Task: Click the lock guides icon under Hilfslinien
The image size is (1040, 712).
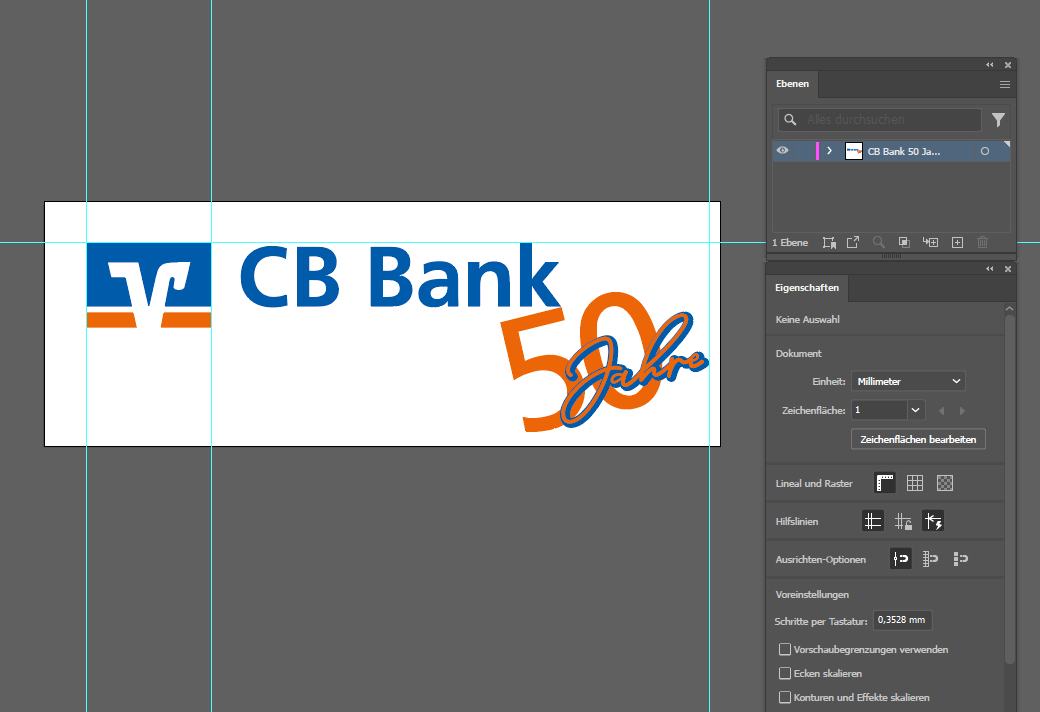Action: click(903, 521)
